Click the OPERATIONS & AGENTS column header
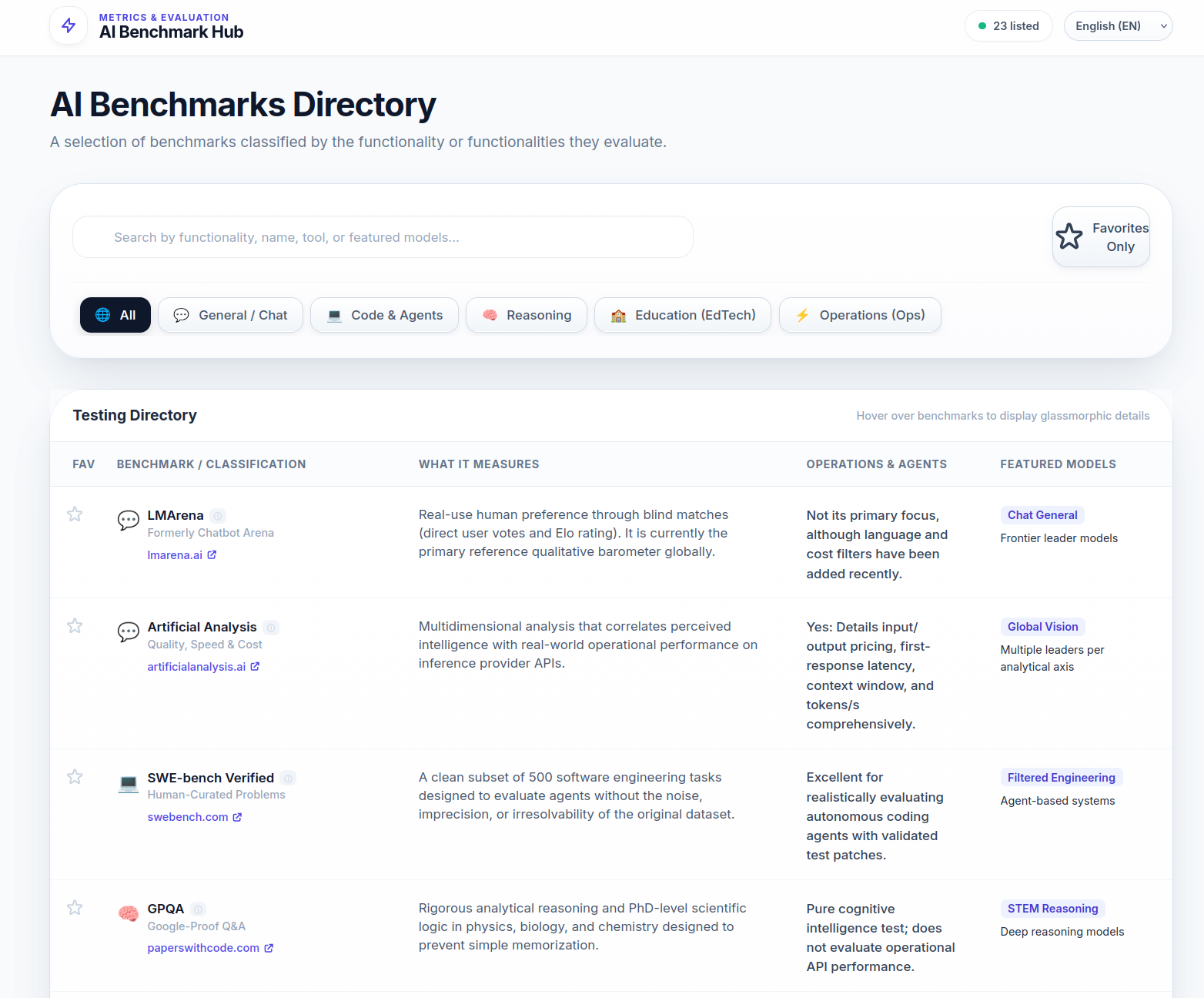 coord(876,464)
